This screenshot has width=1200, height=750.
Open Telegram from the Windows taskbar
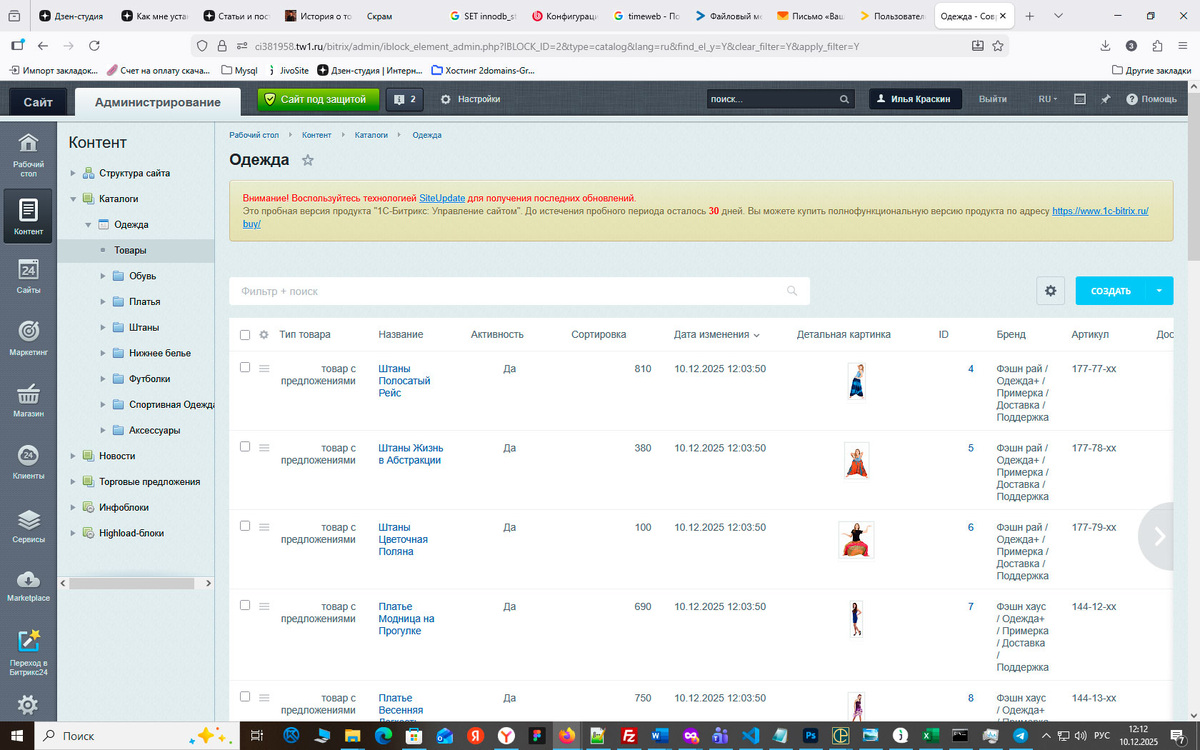[x=1019, y=735]
